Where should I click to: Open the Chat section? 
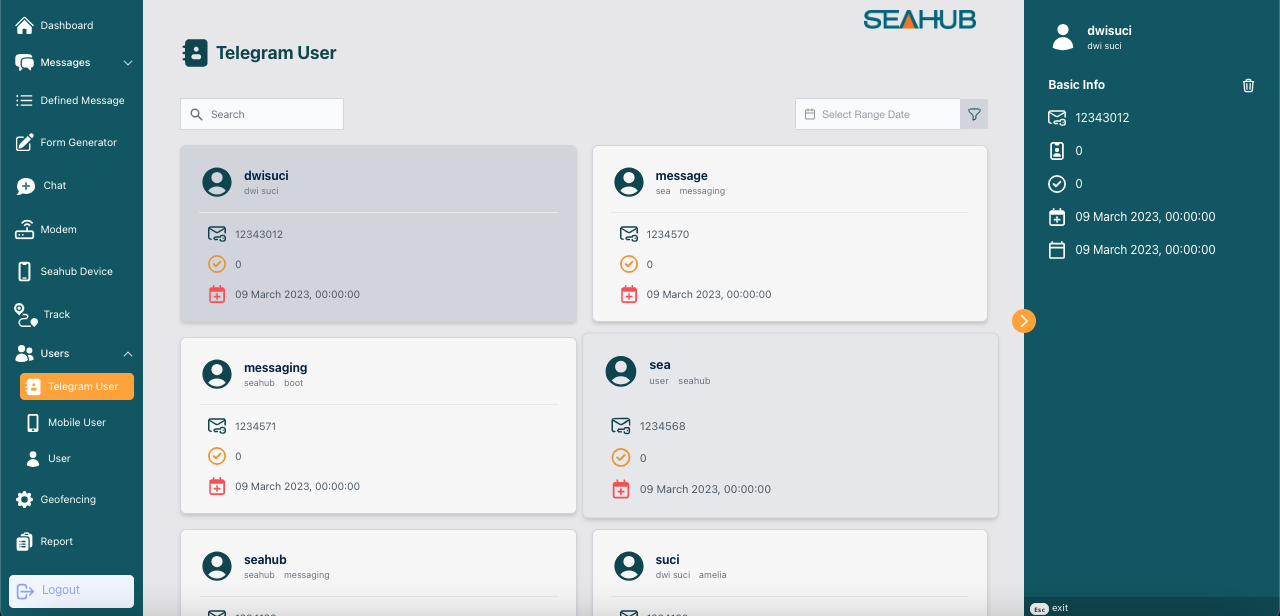(54, 186)
